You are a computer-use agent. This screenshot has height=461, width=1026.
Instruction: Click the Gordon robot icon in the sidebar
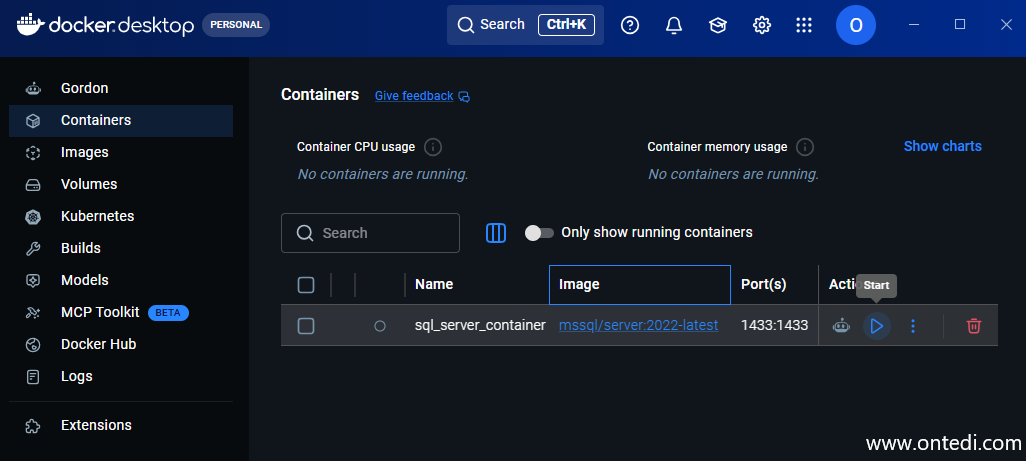coord(33,88)
